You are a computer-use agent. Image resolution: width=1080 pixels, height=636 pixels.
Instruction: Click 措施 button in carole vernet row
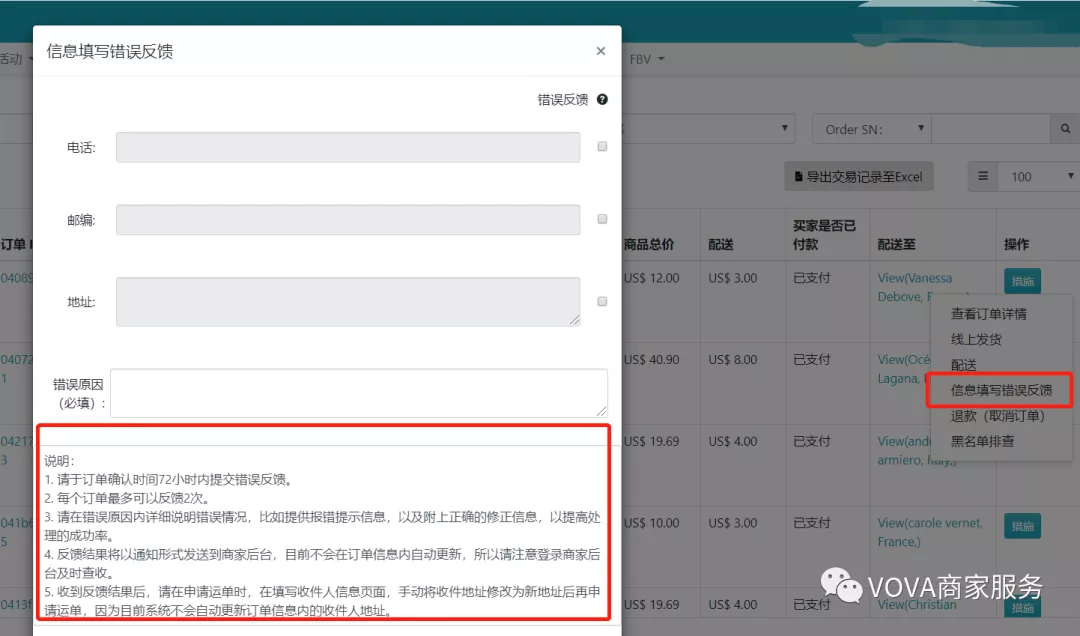click(1022, 526)
